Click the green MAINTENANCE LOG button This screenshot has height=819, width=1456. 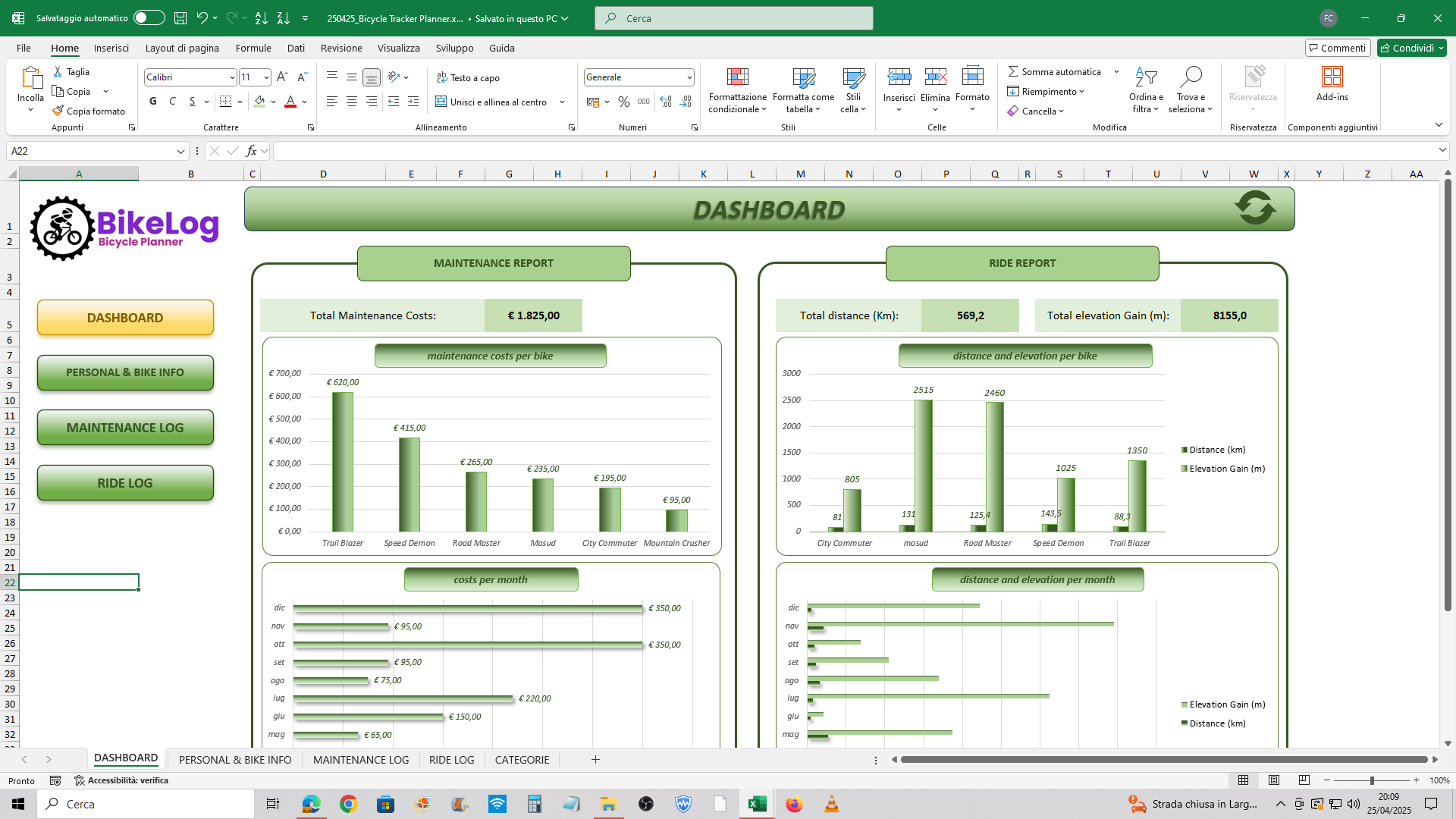point(125,428)
